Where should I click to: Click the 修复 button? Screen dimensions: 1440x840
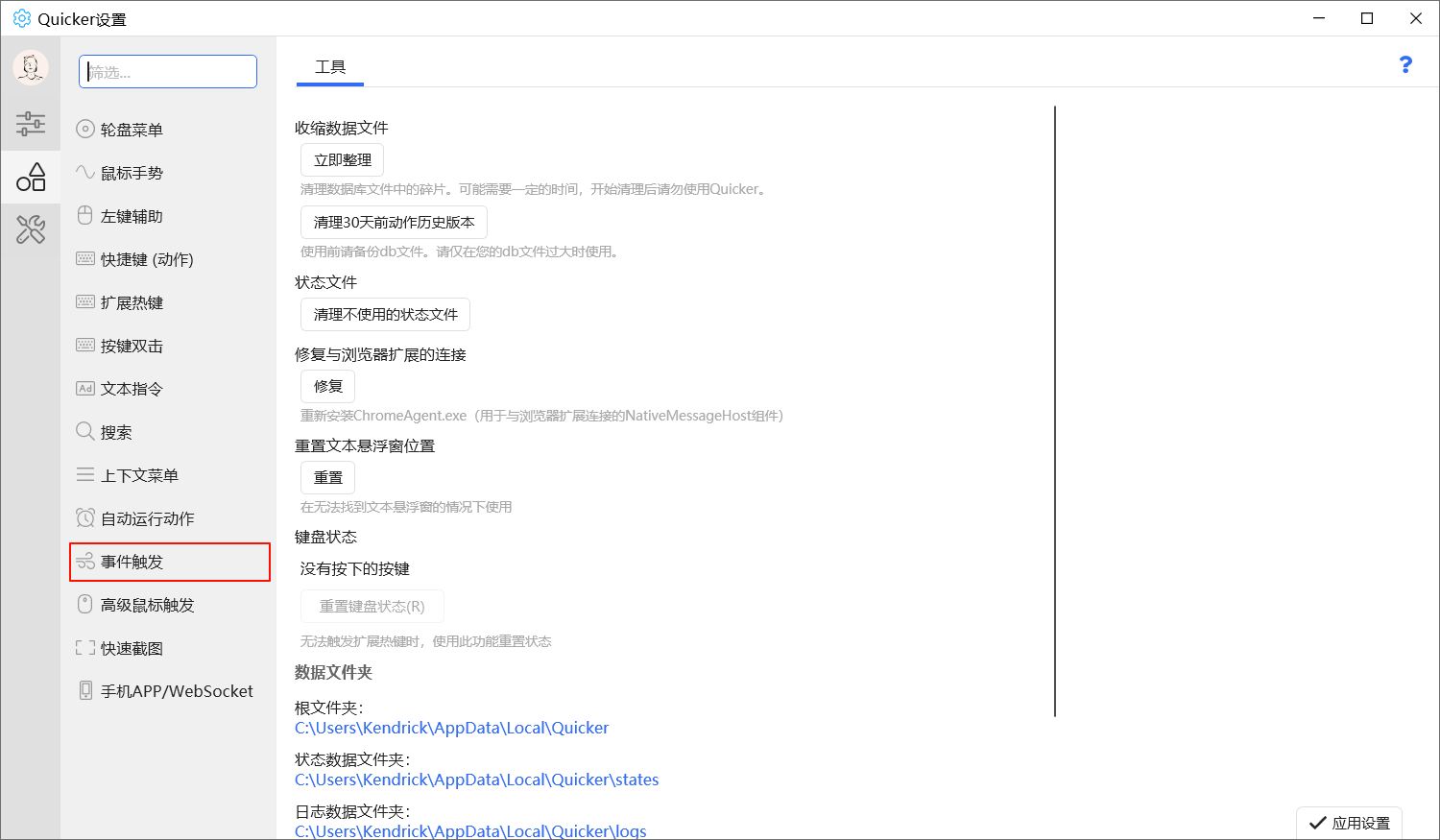point(328,386)
